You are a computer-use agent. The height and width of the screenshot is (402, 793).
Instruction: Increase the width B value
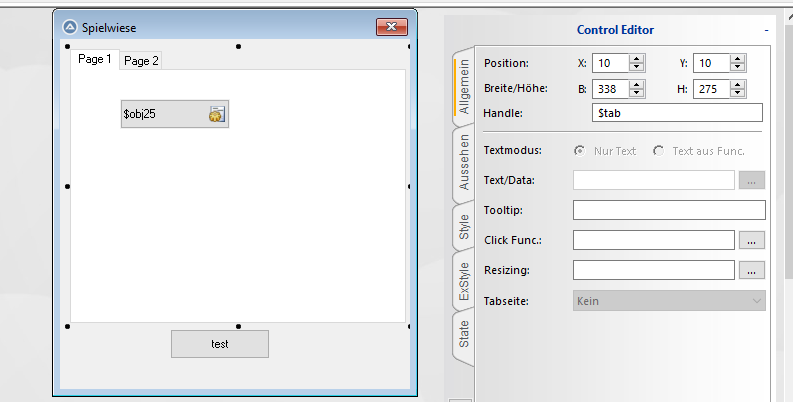pos(637,83)
